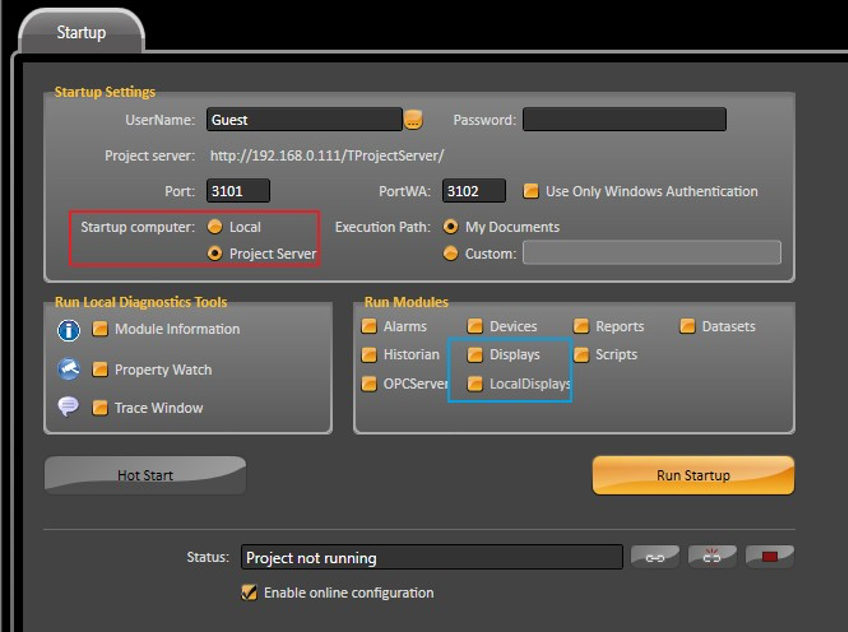Toggle the Alarms module checkbox
Image resolution: width=848 pixels, height=632 pixels.
(369, 326)
